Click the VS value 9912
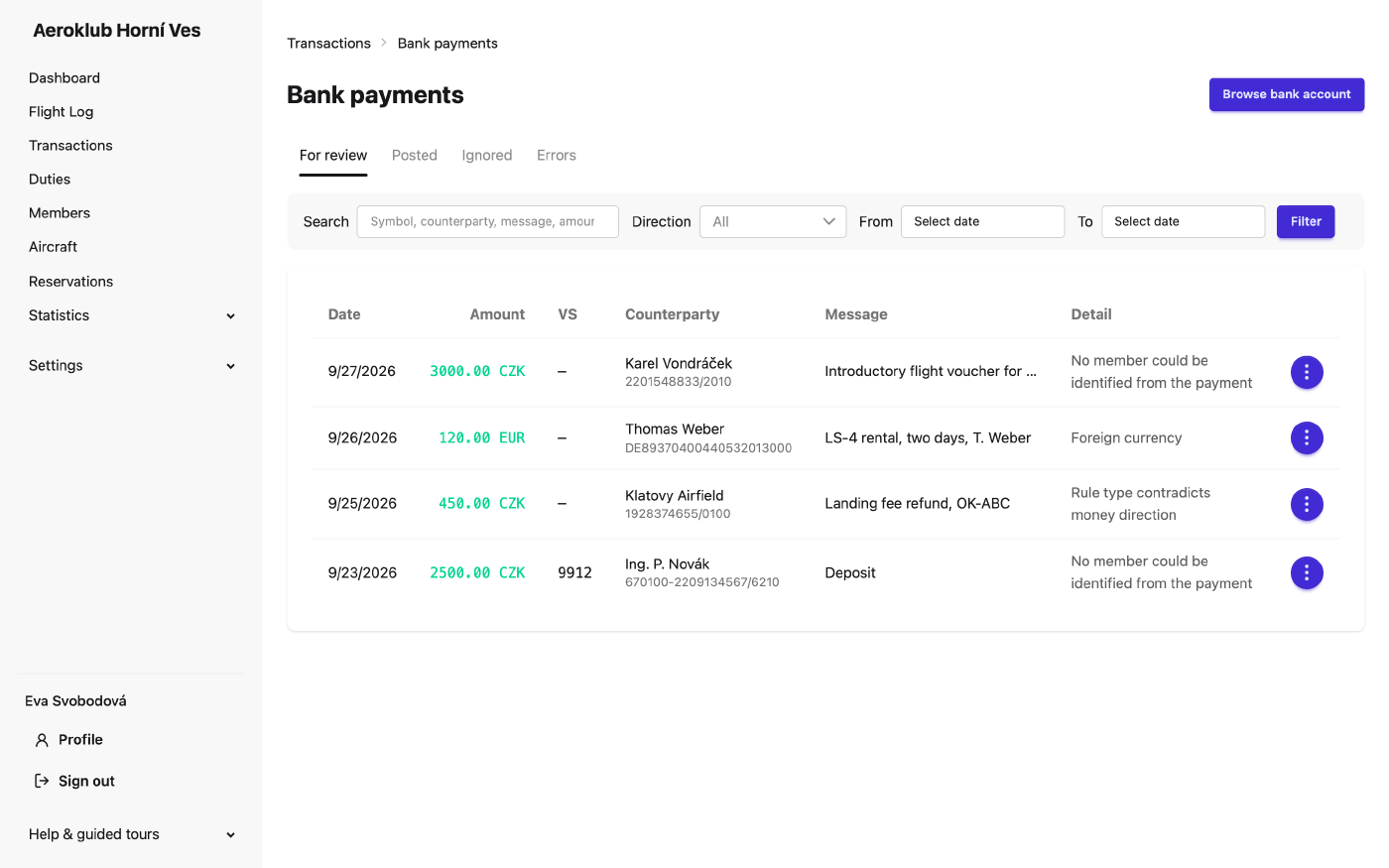 click(x=574, y=572)
